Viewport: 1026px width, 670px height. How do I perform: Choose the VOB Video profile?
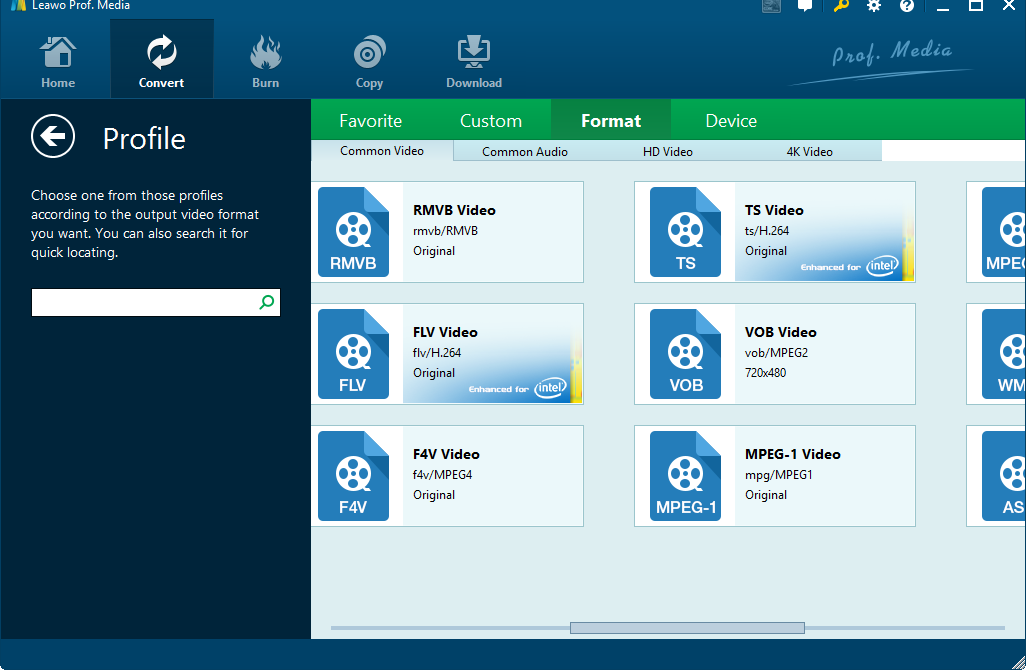click(774, 354)
